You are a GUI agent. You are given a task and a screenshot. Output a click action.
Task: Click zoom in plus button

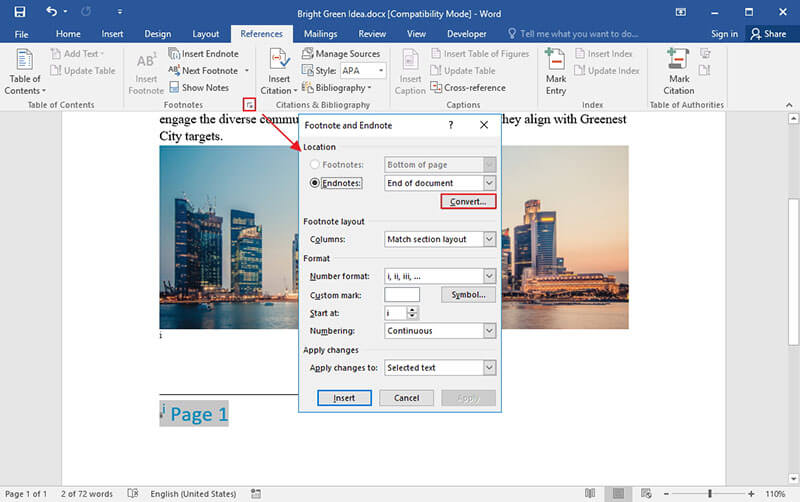click(751, 493)
